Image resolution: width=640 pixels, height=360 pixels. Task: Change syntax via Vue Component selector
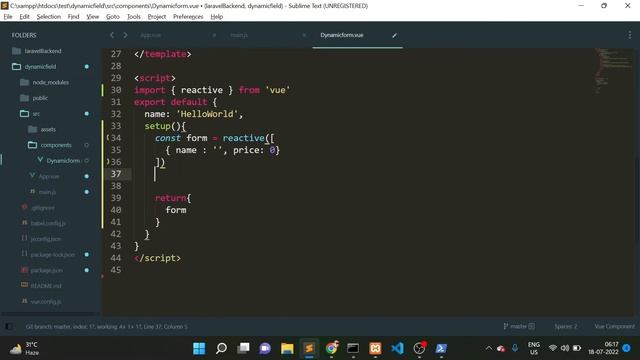click(614, 327)
